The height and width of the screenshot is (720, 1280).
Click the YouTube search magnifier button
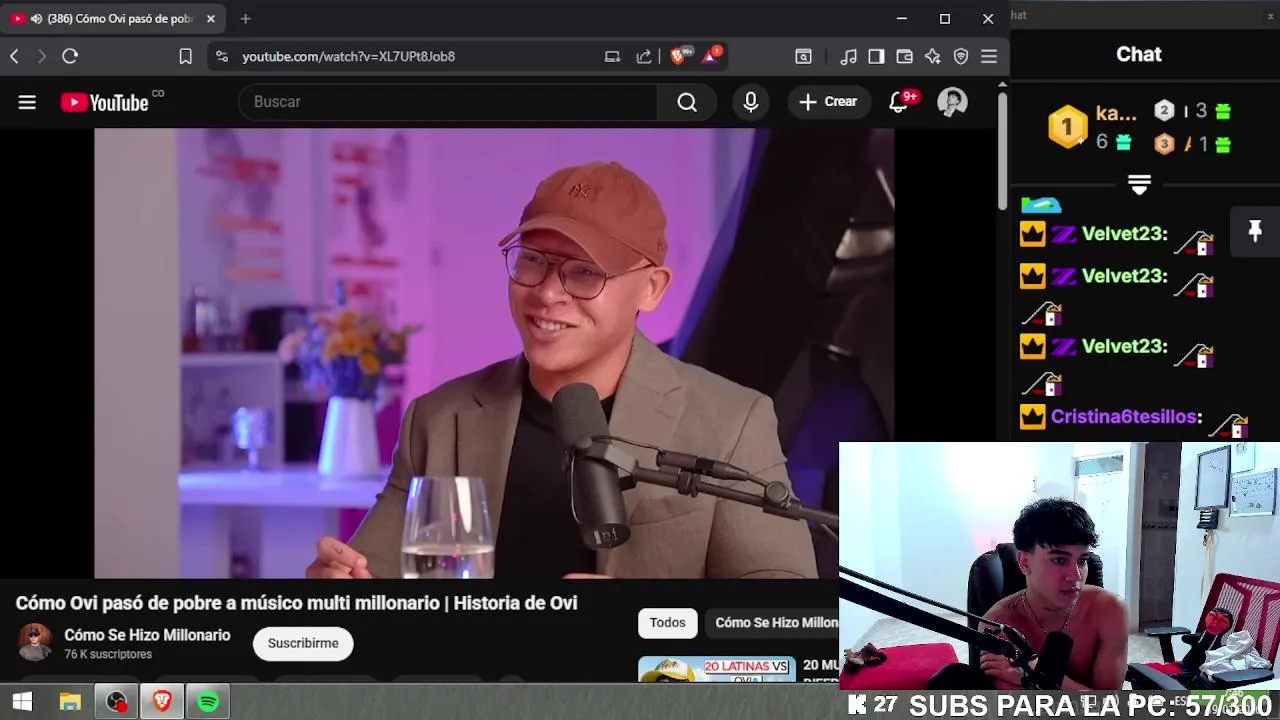687,102
